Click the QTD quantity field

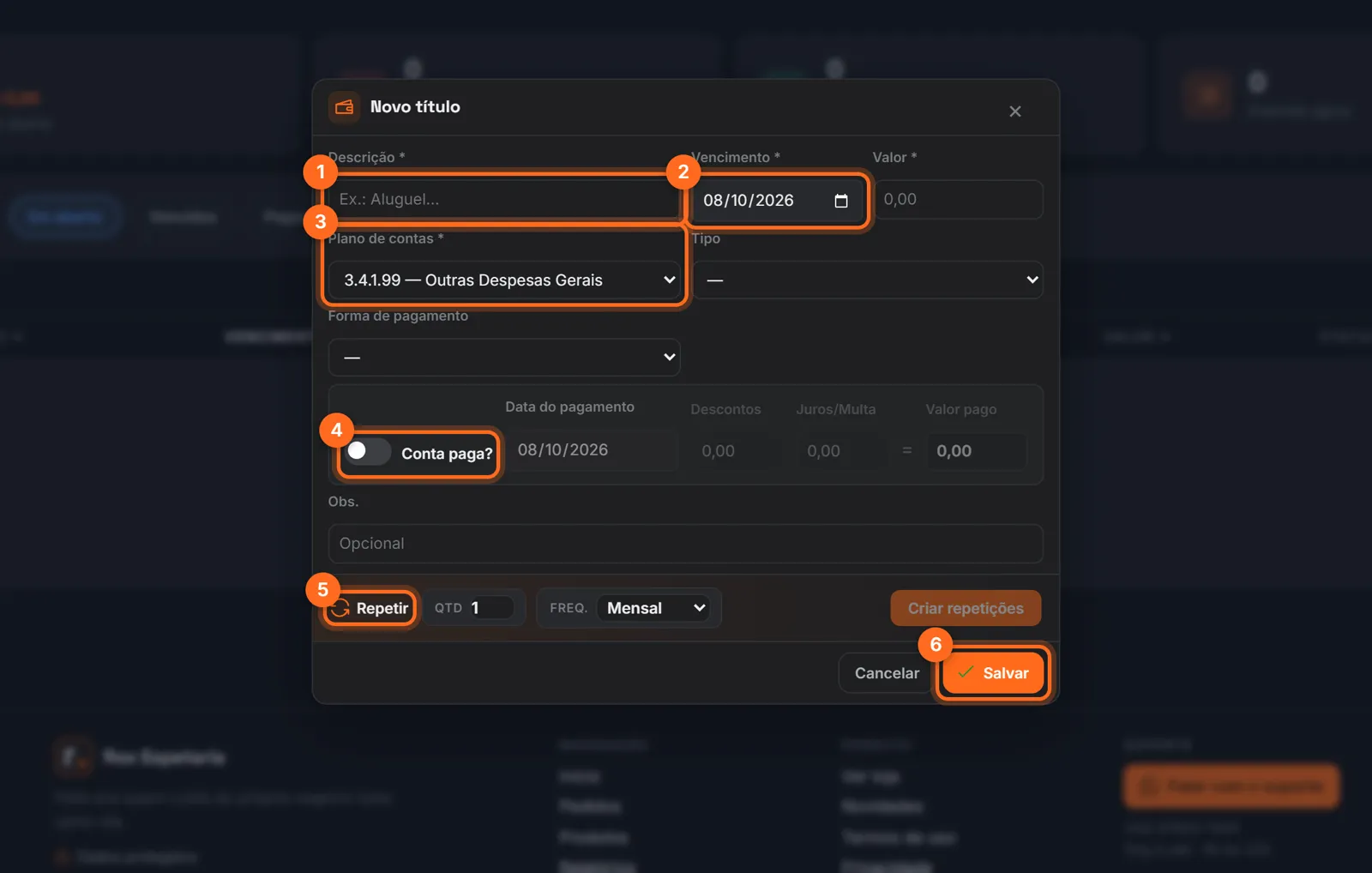tap(490, 608)
